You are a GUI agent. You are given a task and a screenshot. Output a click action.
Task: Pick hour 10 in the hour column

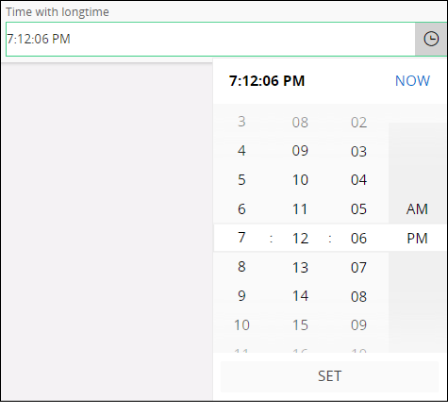click(242, 325)
